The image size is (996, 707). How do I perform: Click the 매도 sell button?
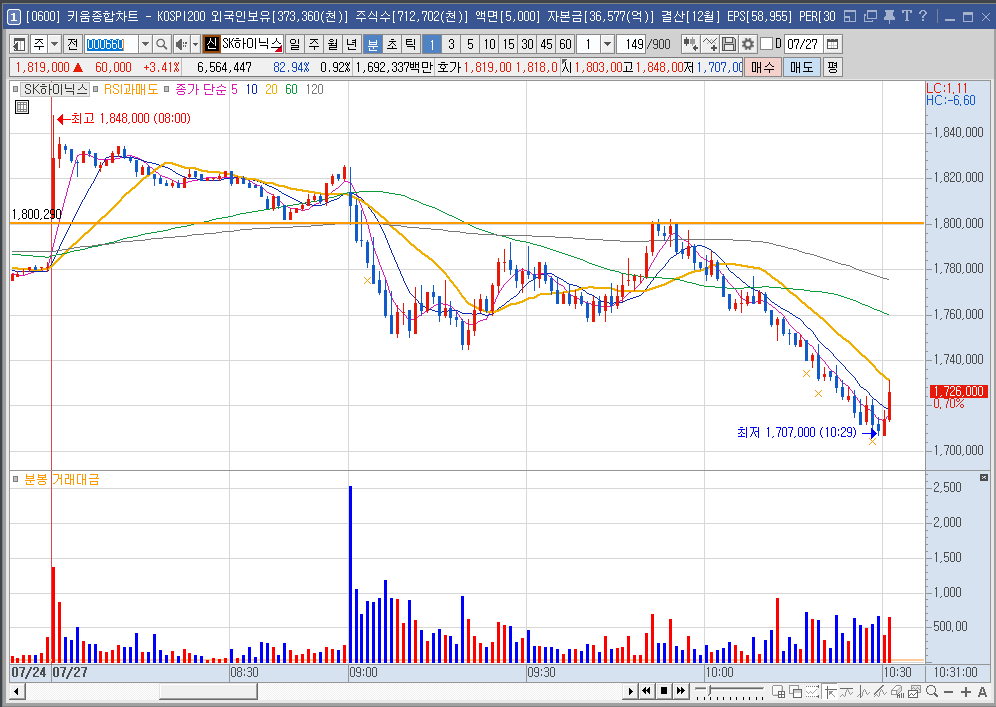802,67
